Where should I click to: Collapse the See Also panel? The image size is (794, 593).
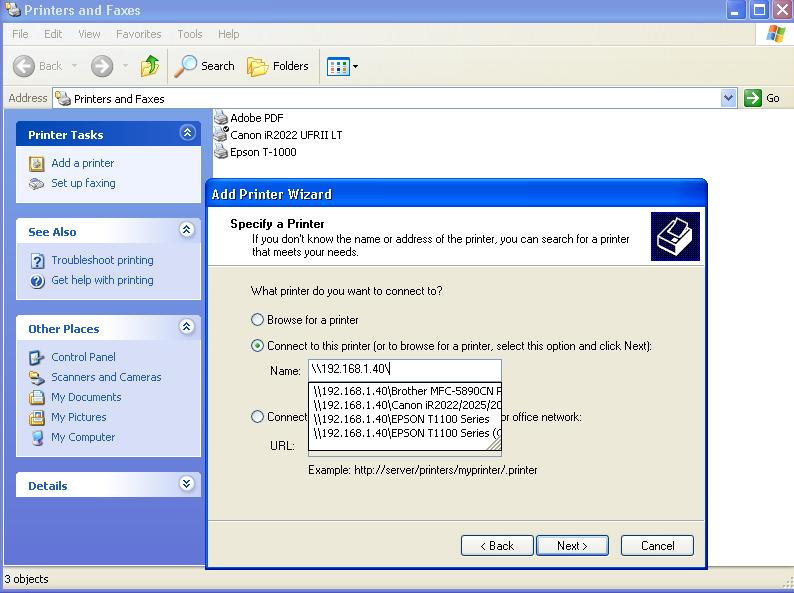(x=187, y=230)
